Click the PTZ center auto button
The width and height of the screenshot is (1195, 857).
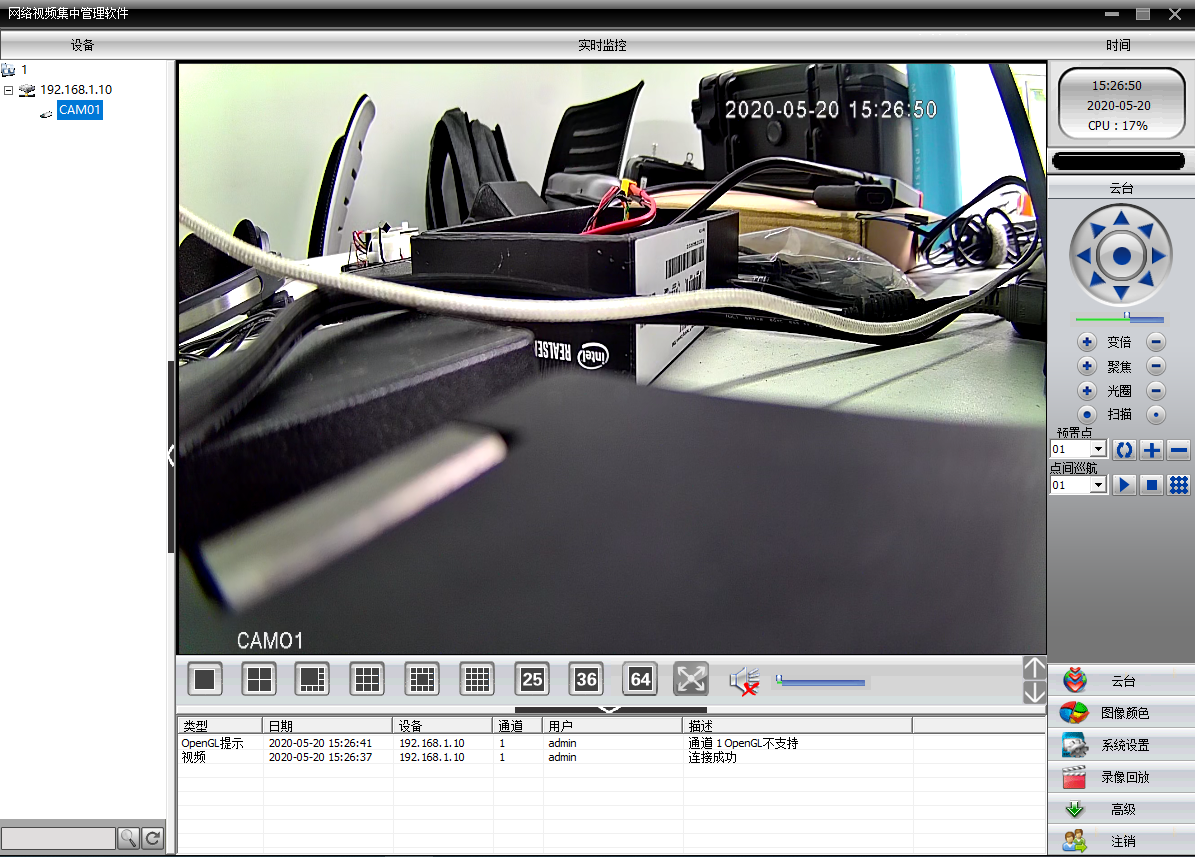click(x=1121, y=256)
